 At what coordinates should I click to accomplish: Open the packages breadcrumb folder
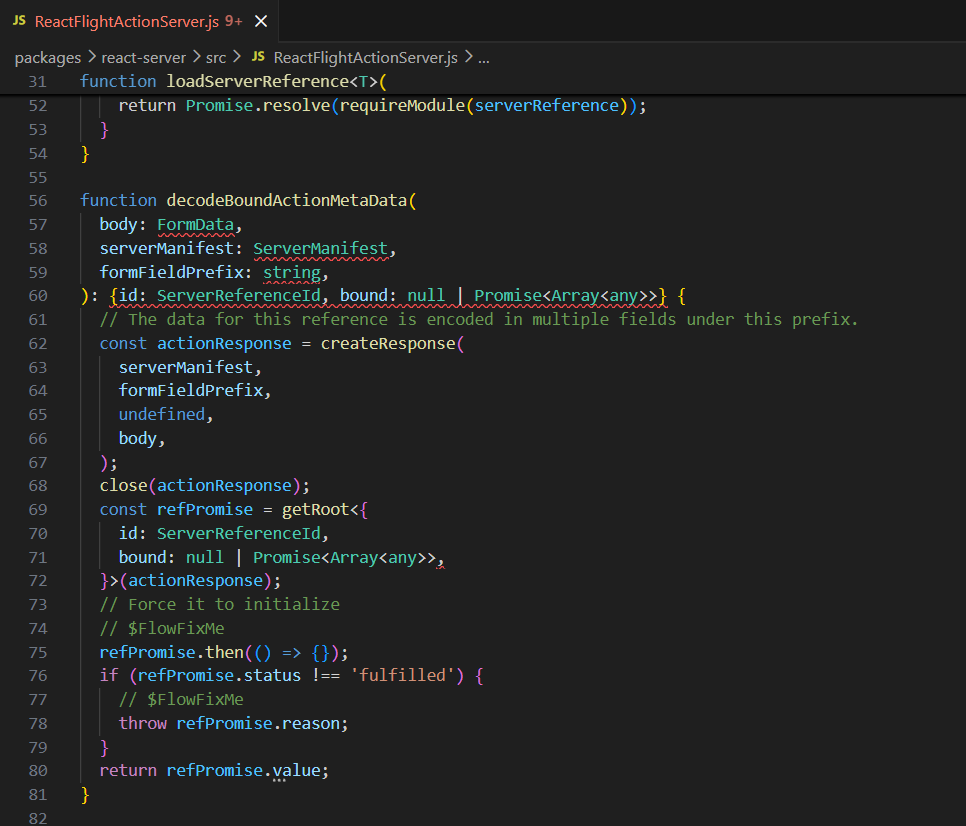(x=48, y=58)
